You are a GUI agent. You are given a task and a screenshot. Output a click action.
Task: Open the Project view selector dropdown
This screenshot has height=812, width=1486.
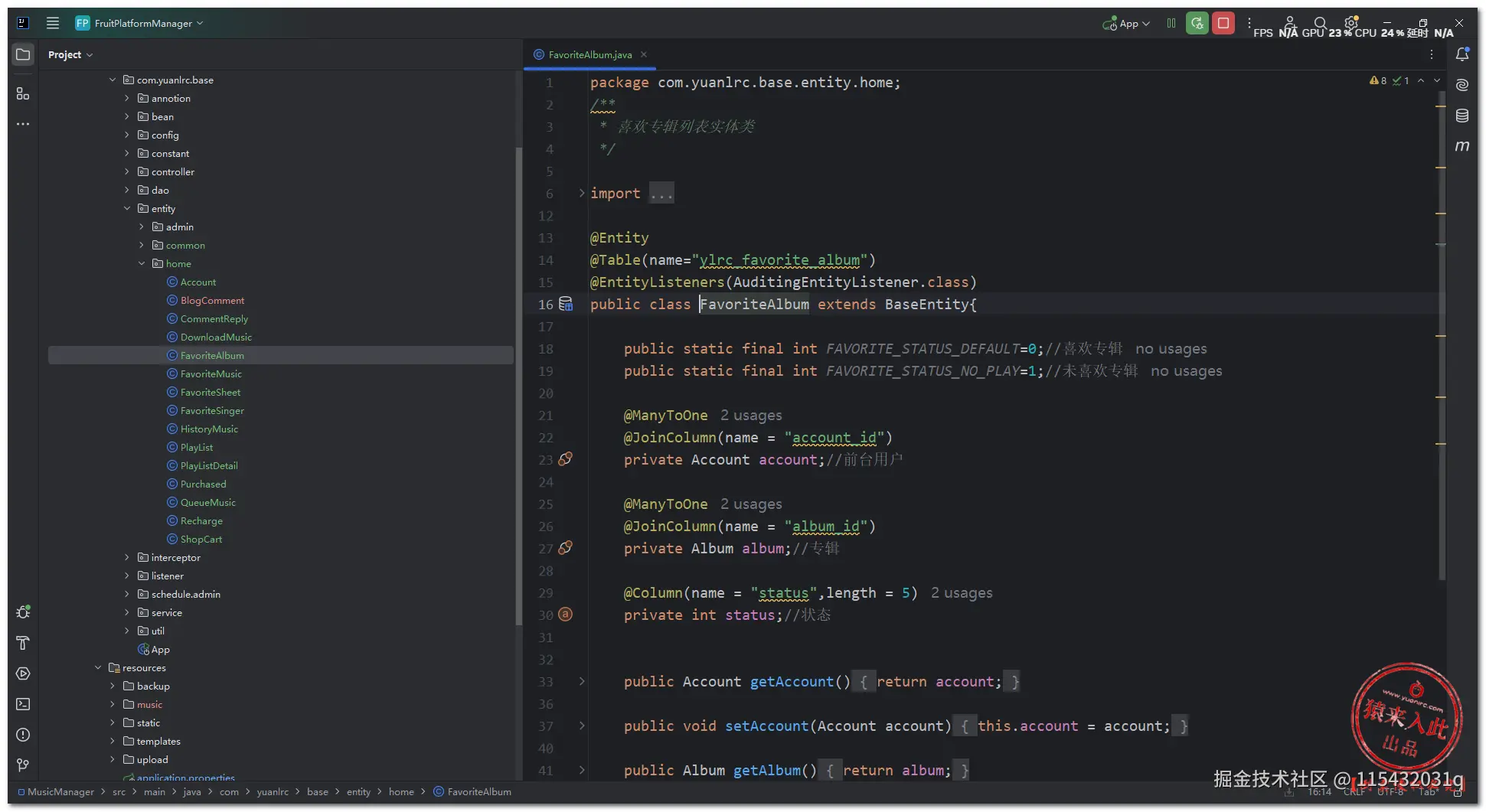click(70, 54)
